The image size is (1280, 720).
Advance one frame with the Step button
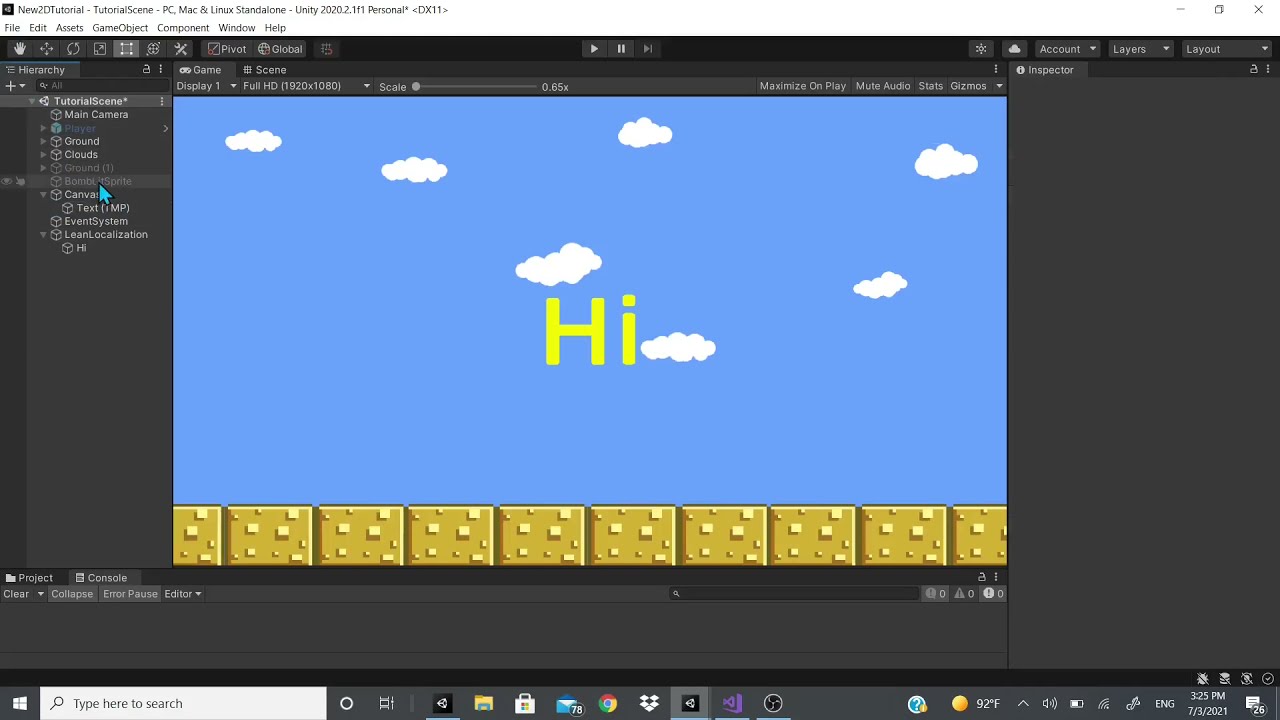point(648,49)
